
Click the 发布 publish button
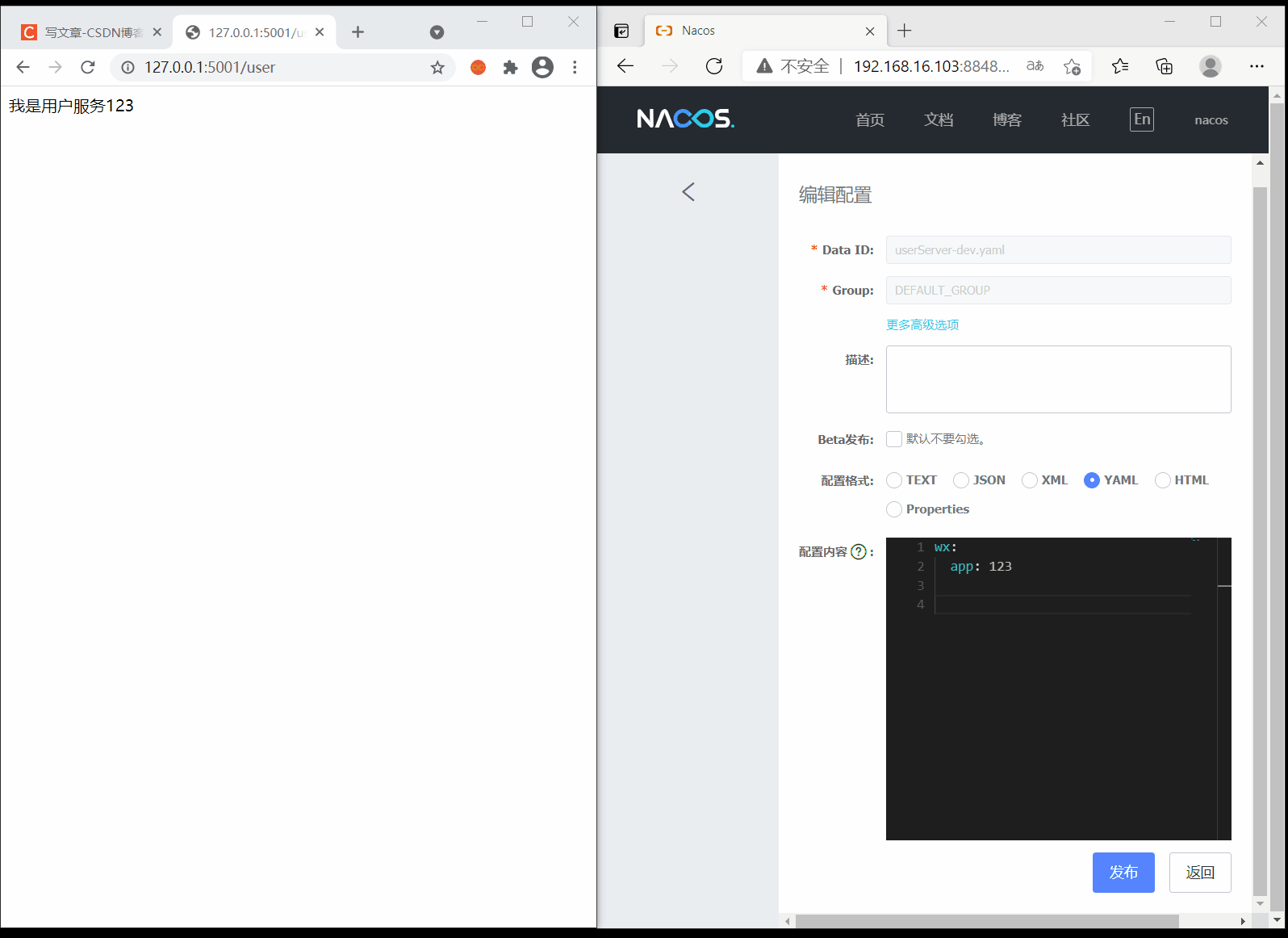point(1123,873)
